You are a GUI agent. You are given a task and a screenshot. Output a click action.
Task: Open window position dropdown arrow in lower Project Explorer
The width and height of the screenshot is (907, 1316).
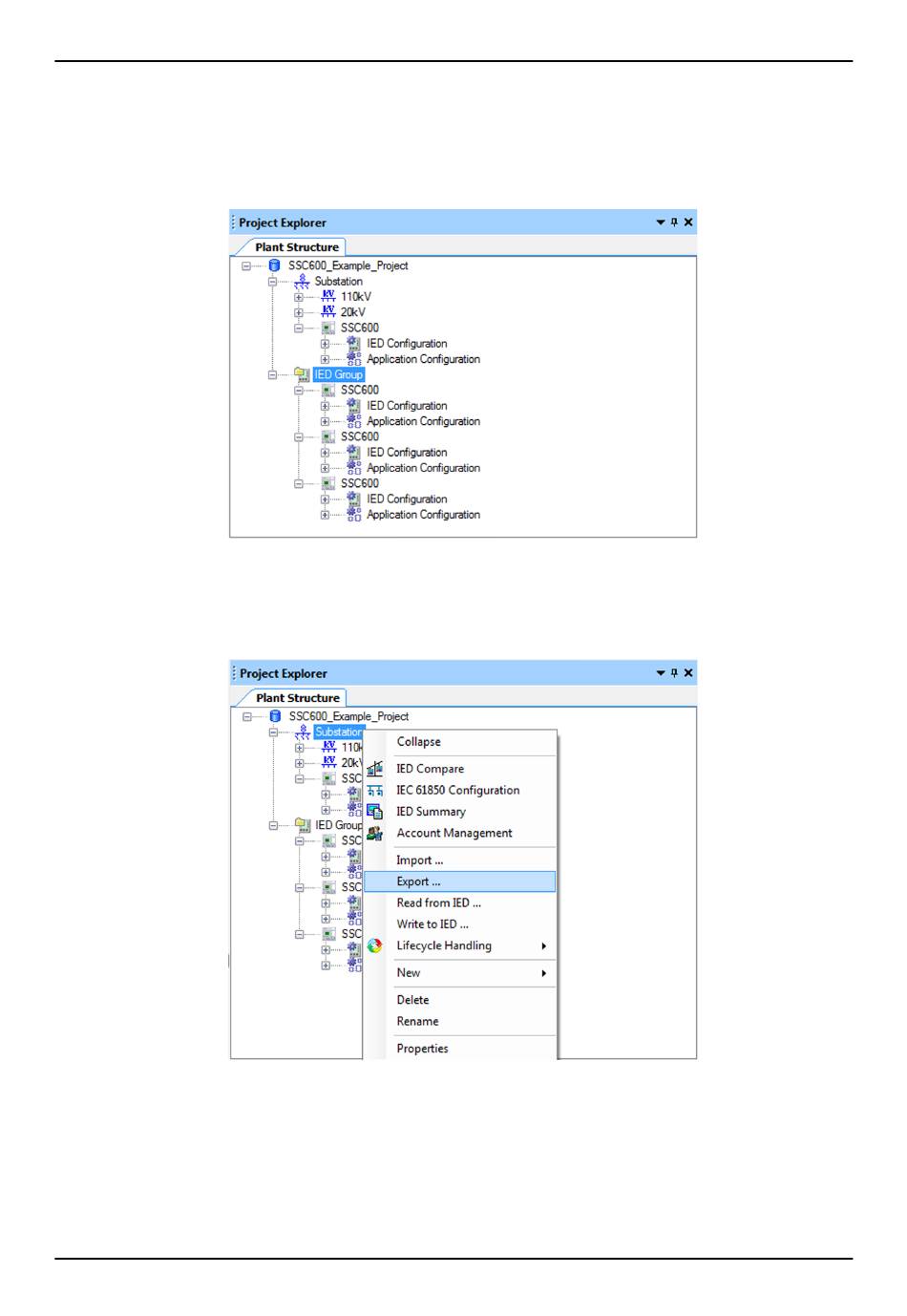(x=660, y=673)
